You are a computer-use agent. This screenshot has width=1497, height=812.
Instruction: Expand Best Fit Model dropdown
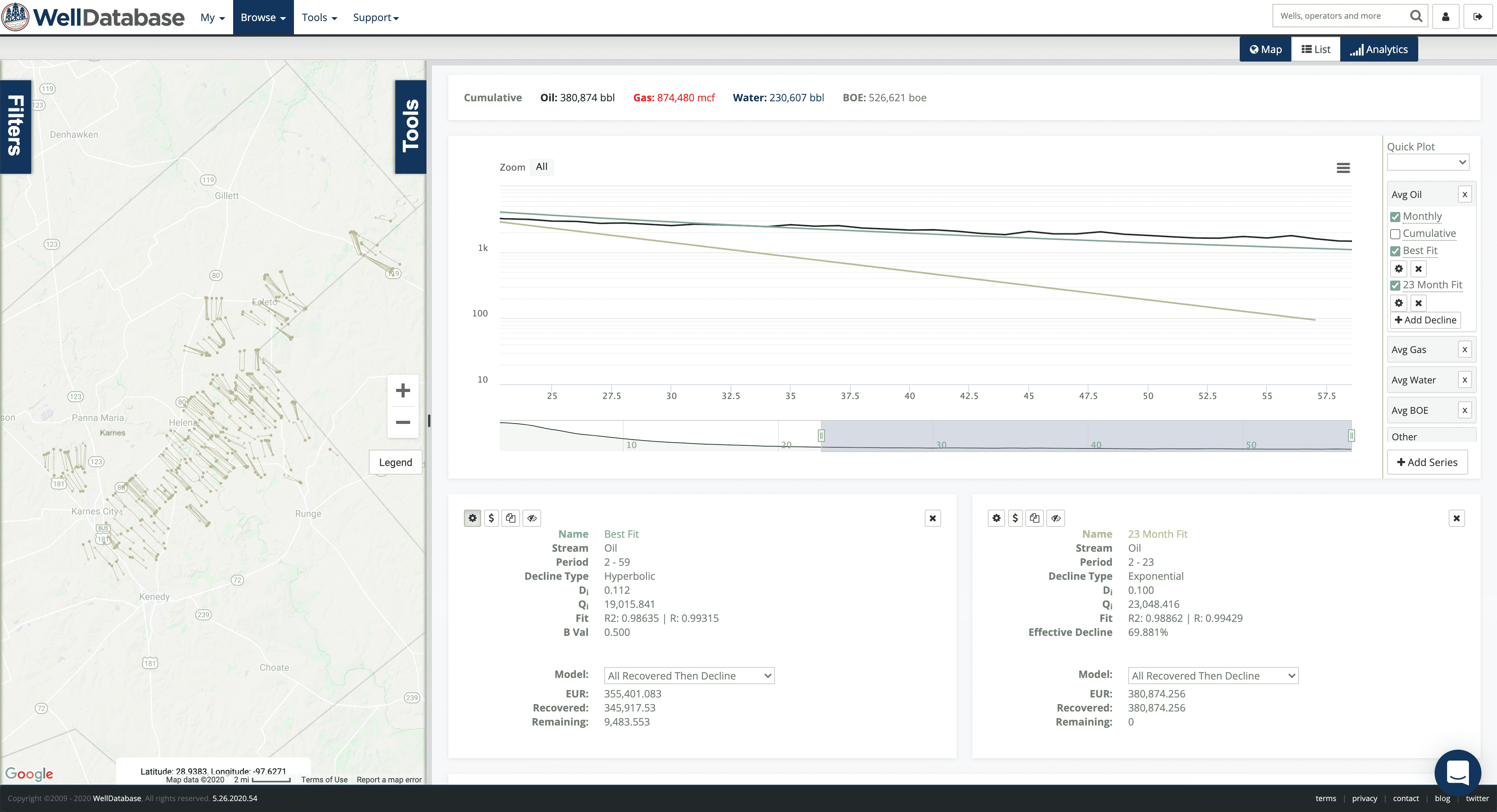coord(689,676)
